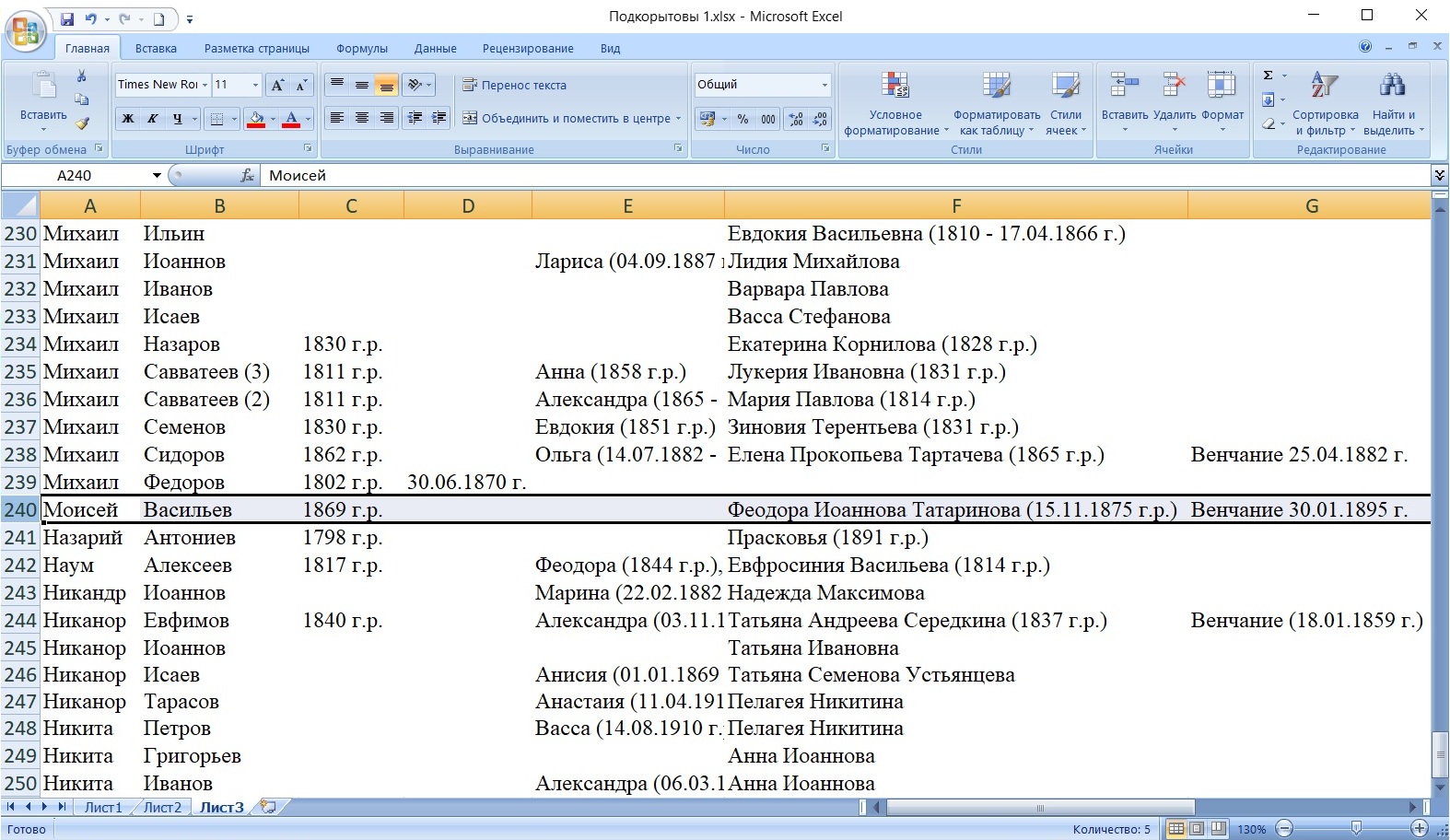Expand the borders dropdown arrow
1450x840 pixels.
point(234,118)
